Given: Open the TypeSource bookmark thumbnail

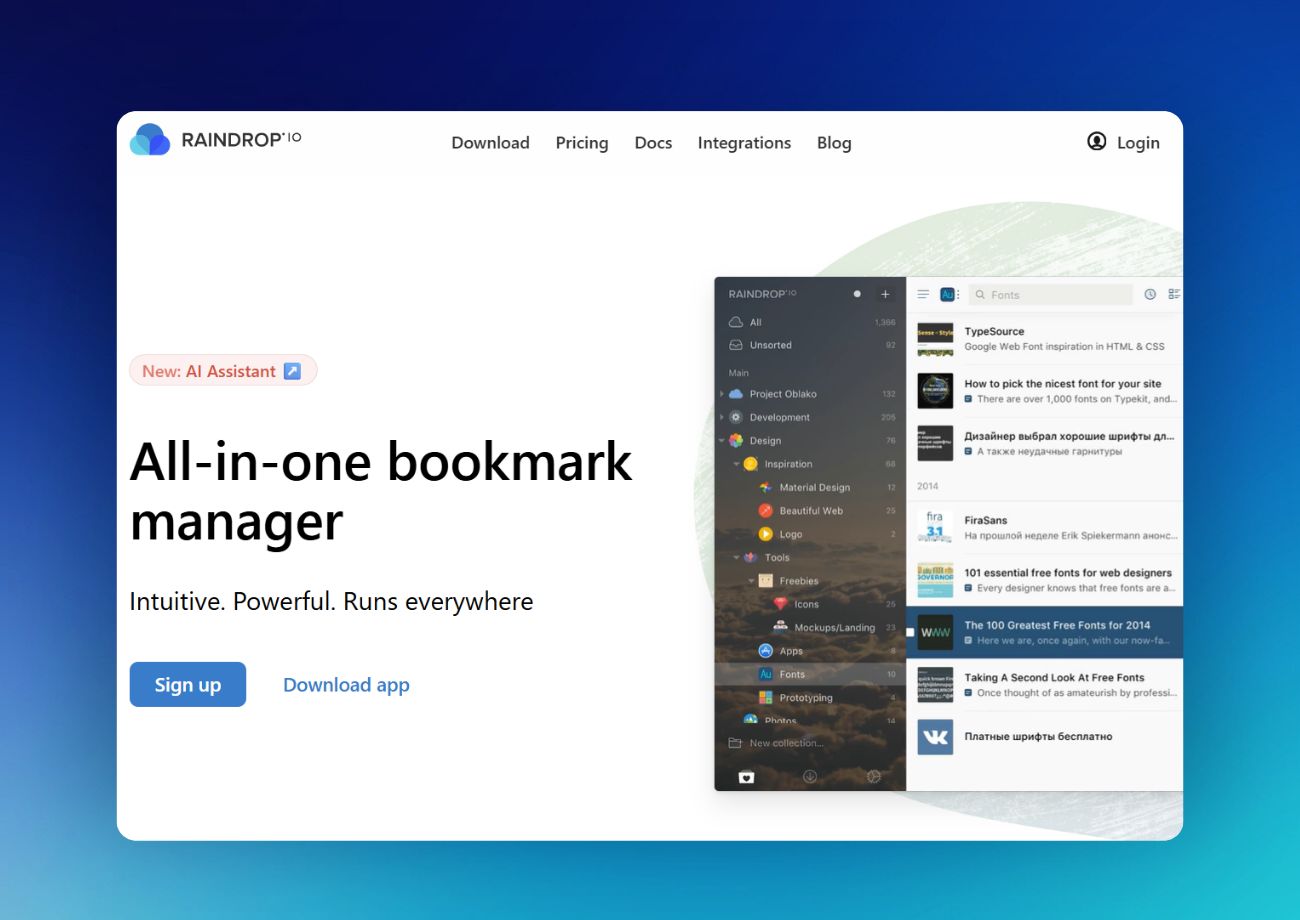Looking at the screenshot, I should 935,338.
